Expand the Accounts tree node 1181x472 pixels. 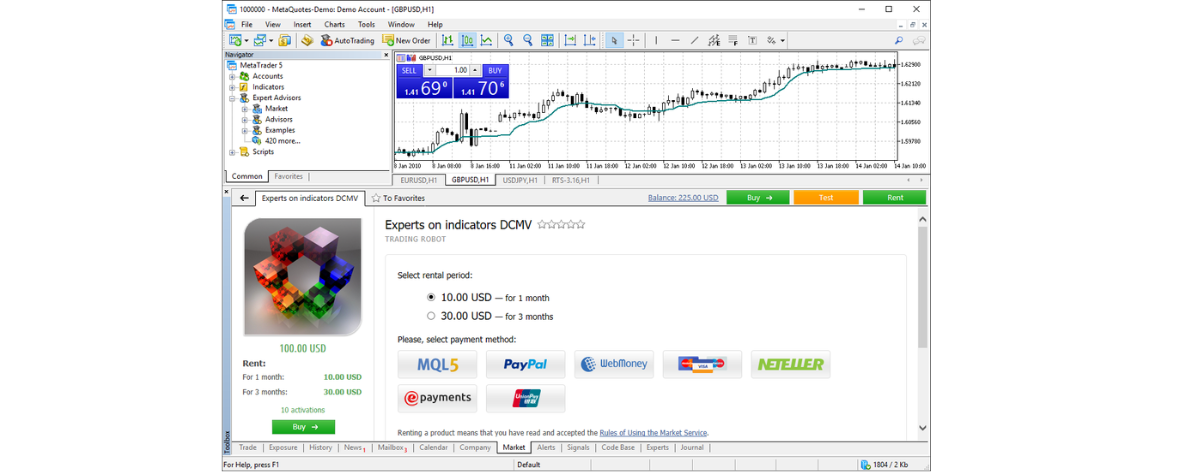coord(232,76)
